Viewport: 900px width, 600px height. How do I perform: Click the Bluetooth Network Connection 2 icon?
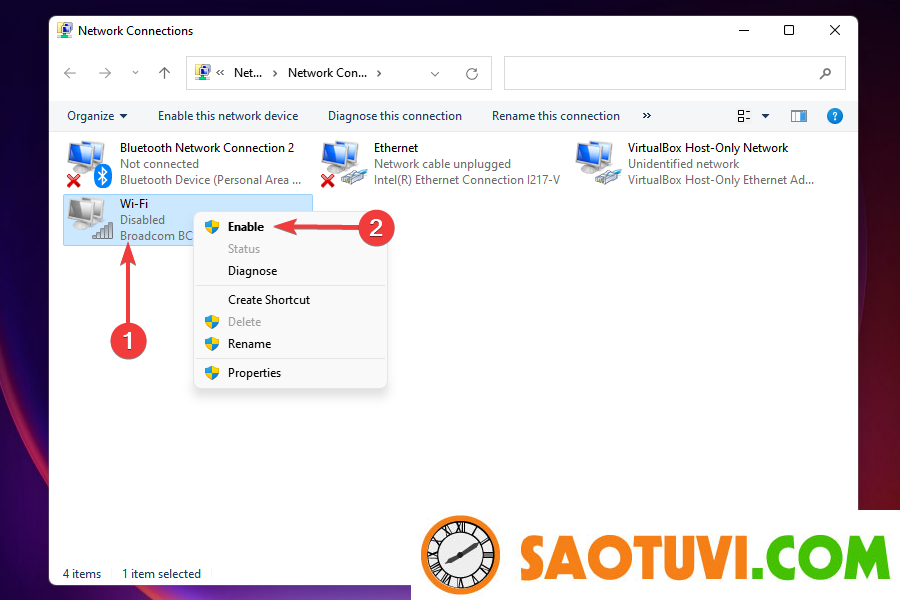coord(88,164)
